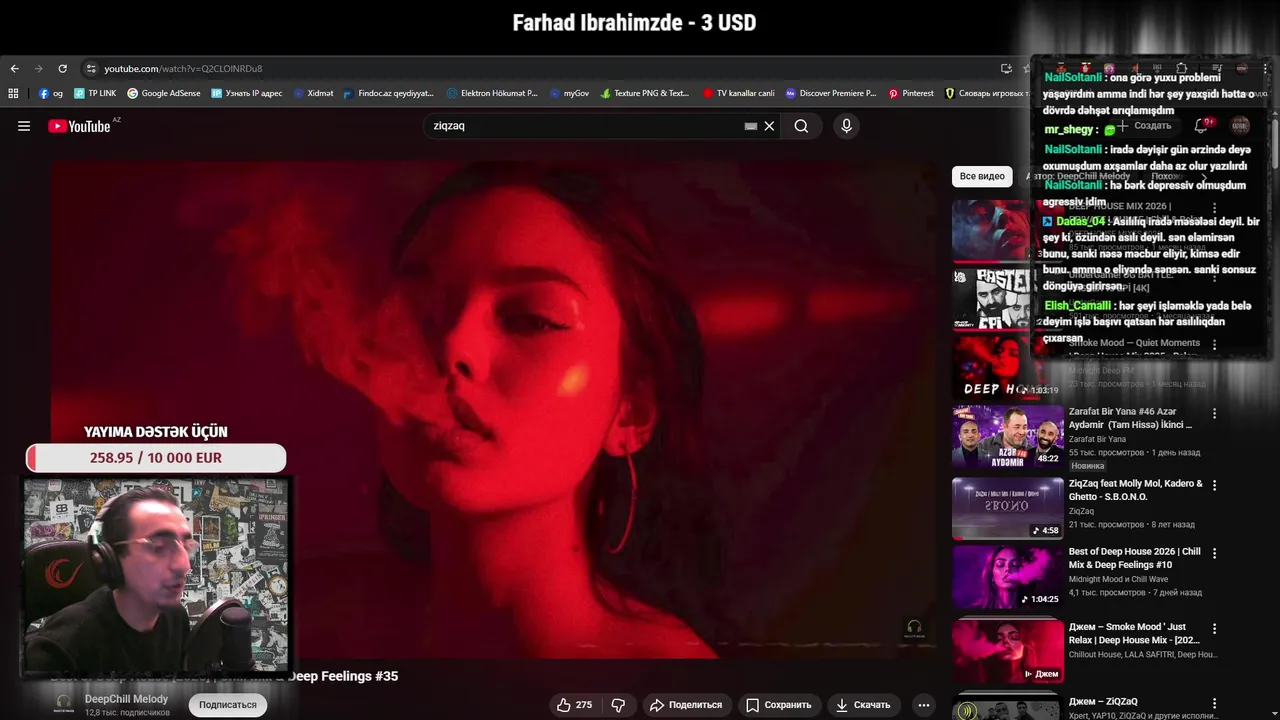Open the browser apps grid shortcut
The image size is (1280, 720).
[x=13, y=93]
